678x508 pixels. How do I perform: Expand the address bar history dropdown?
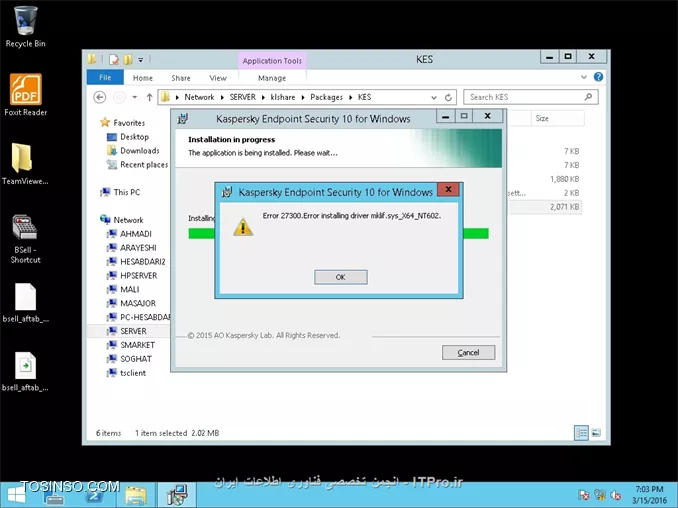click(434, 98)
